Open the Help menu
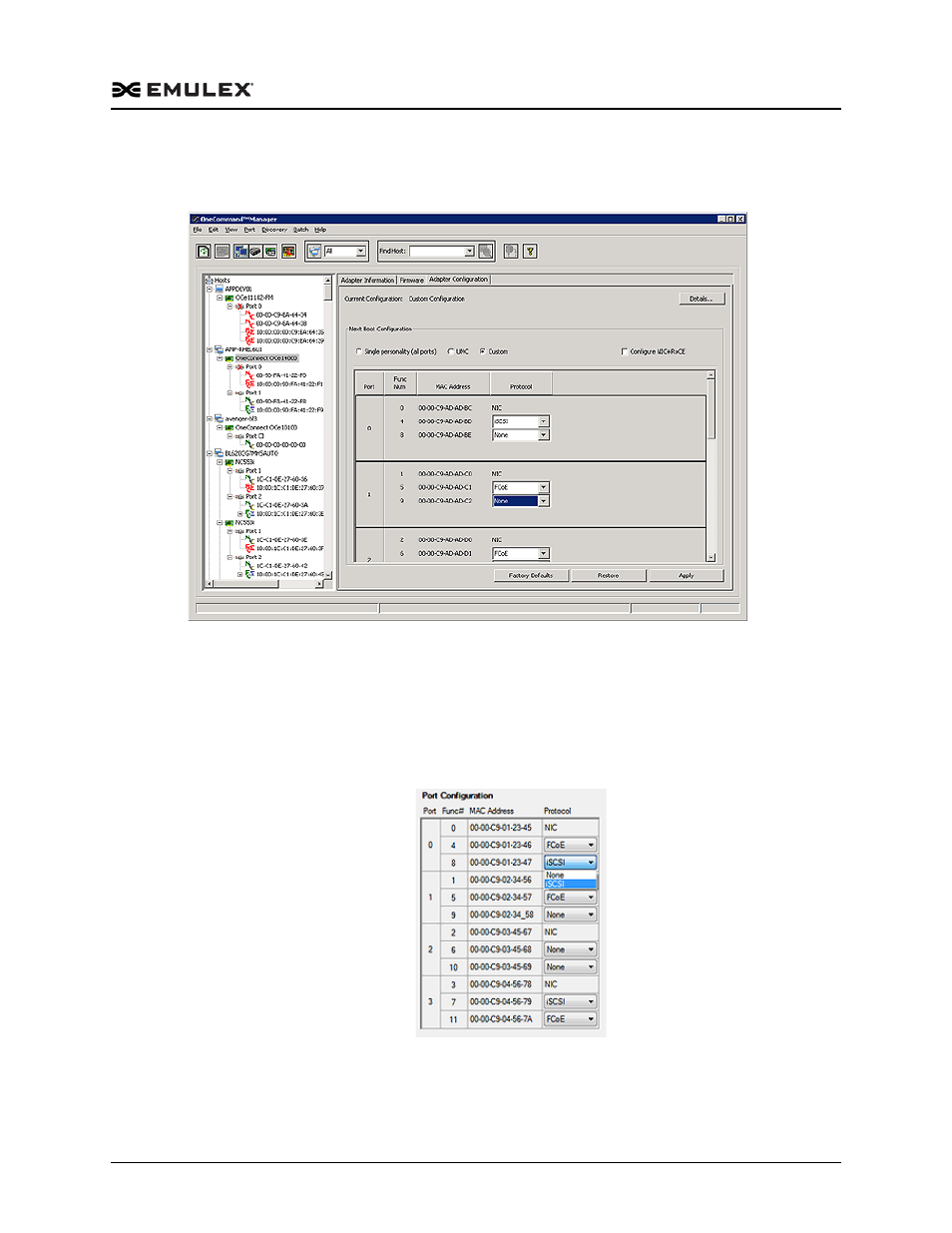 (x=320, y=230)
